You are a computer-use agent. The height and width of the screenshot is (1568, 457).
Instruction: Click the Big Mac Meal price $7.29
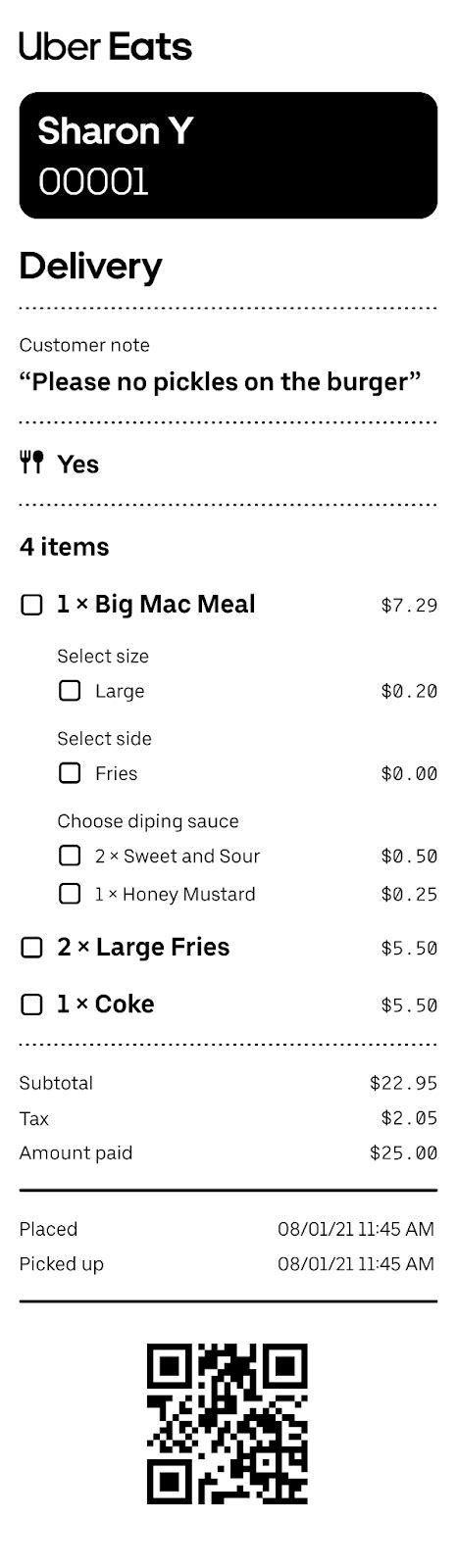point(409,605)
